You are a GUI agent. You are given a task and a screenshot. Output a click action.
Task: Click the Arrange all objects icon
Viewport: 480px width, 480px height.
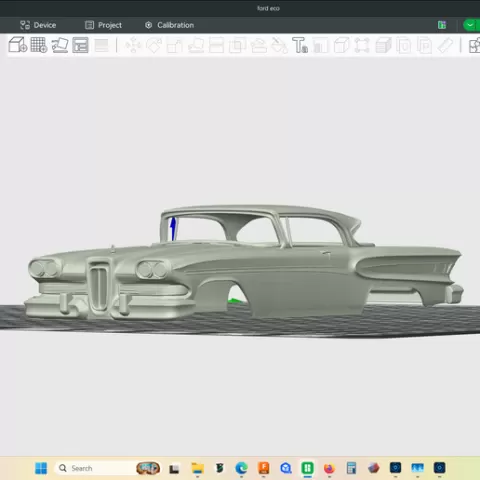coord(80,45)
